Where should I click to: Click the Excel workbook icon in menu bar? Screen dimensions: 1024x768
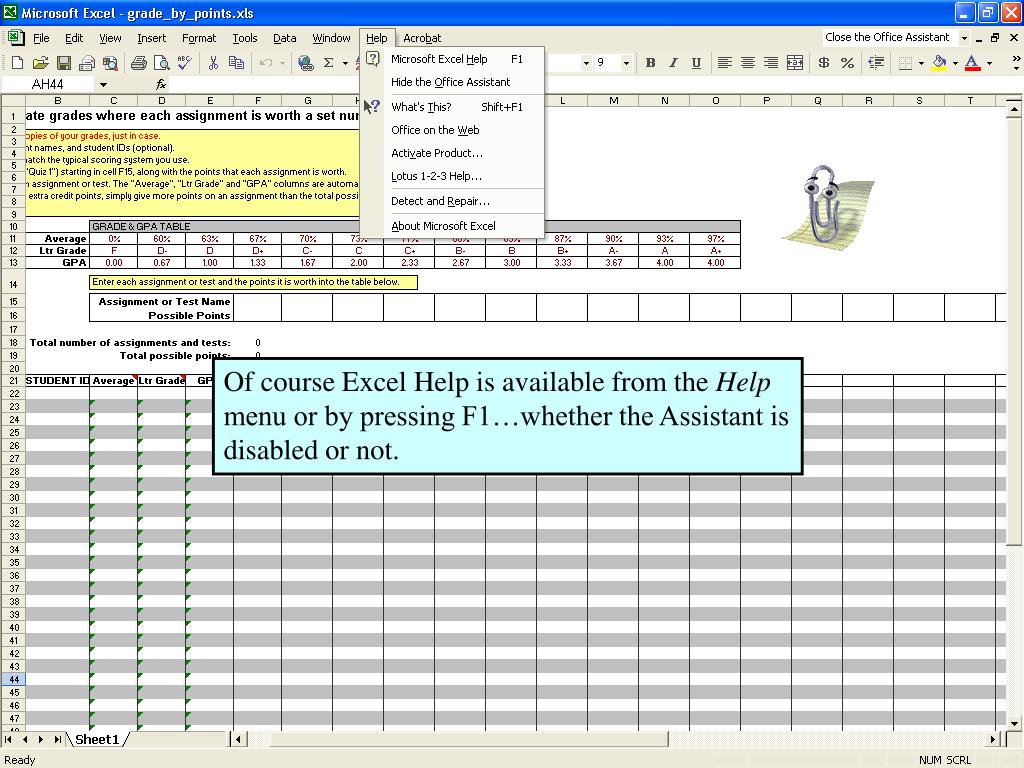16,37
